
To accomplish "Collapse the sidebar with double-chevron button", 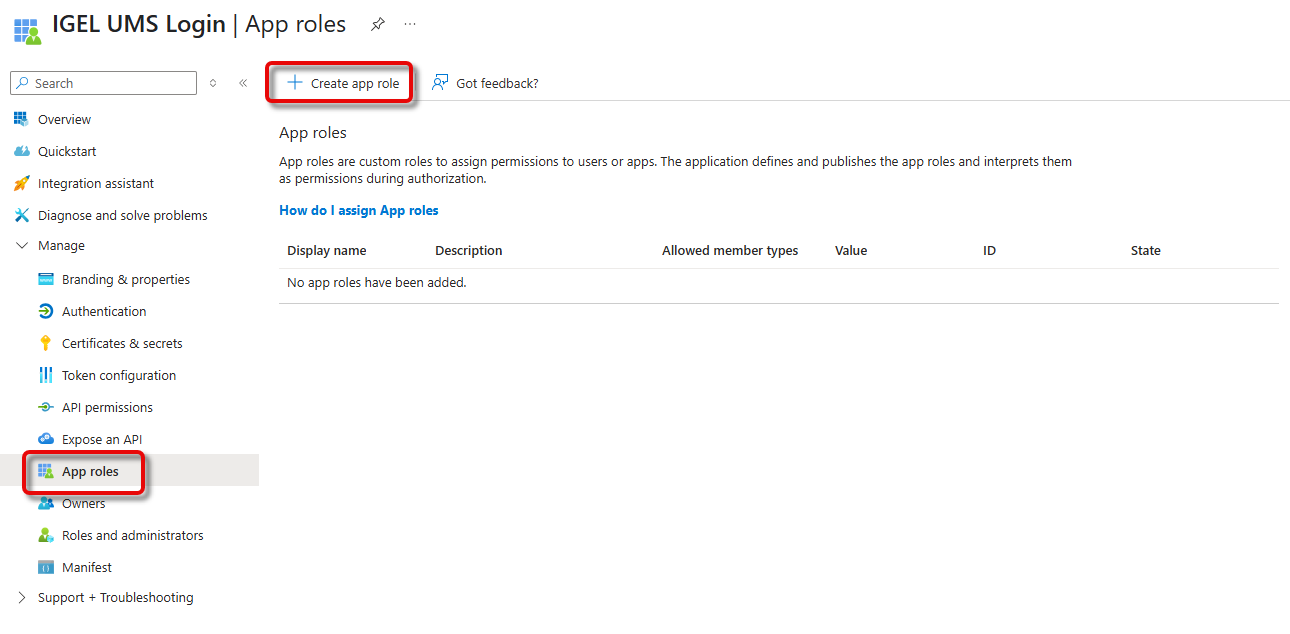I will point(243,83).
